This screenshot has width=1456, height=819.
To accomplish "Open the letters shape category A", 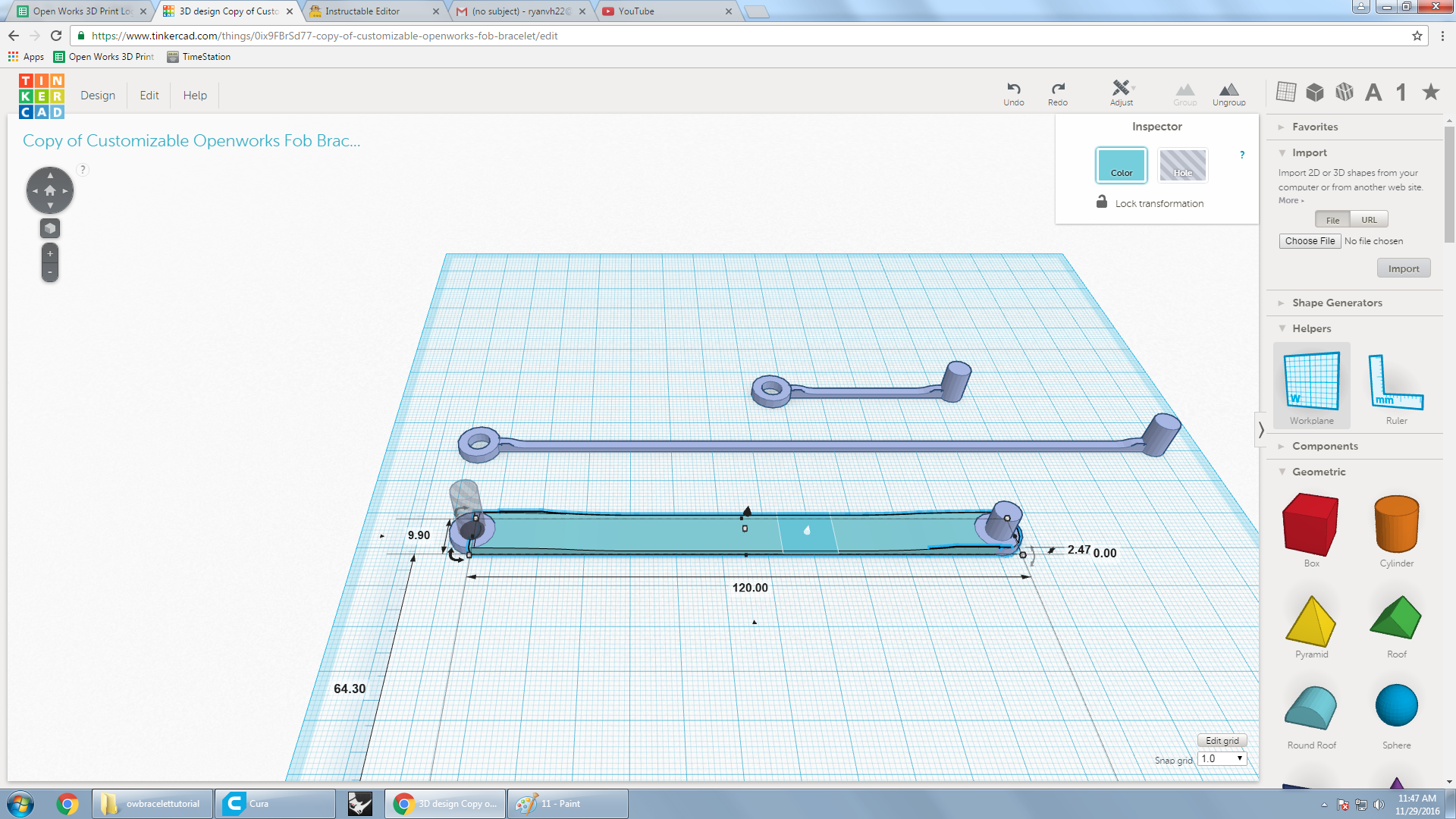I will click(x=1373, y=93).
